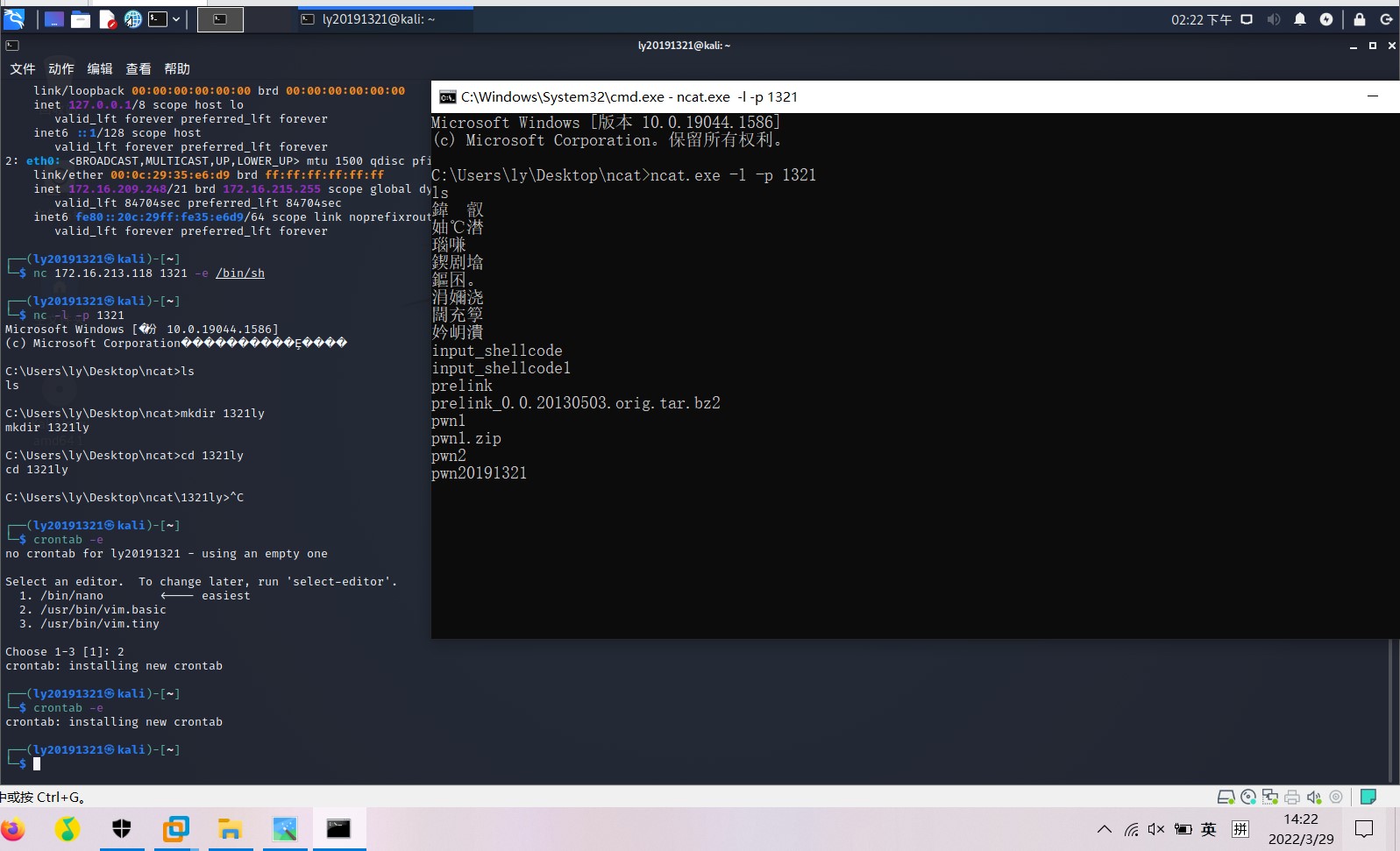1400x851 pixels.
Task: Open the power manager lightning icon
Action: point(1326,19)
